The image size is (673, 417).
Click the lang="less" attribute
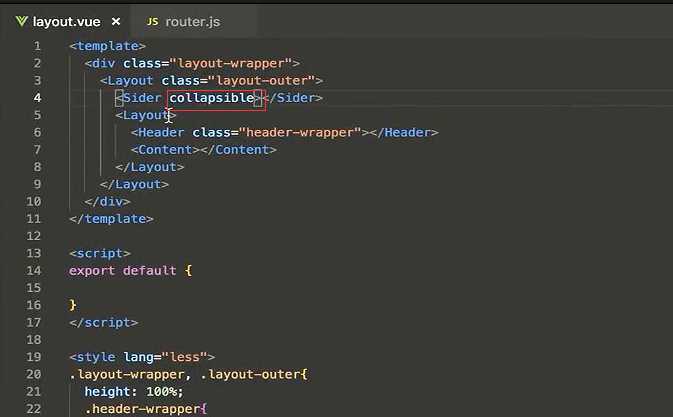165,357
